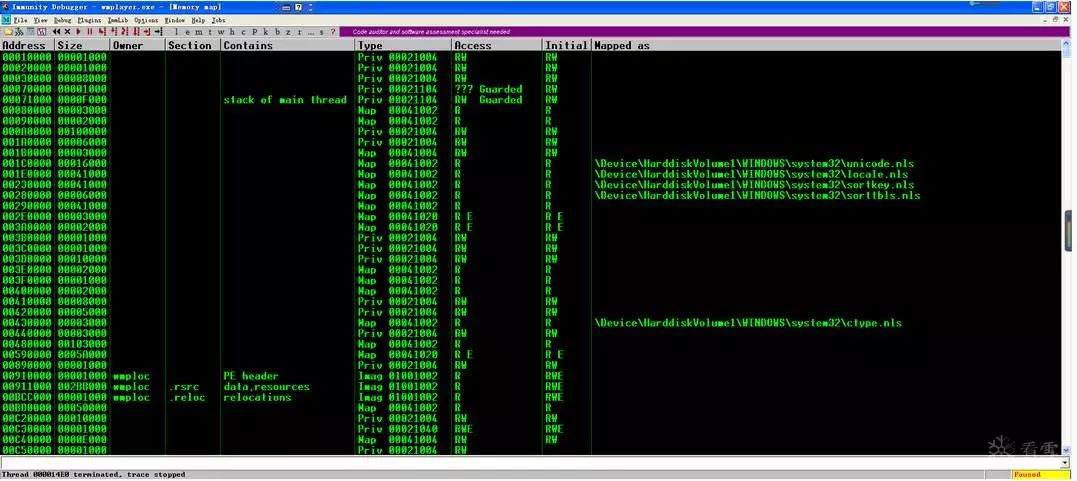
Task: Click the purple code auditor banner
Action: (702, 32)
